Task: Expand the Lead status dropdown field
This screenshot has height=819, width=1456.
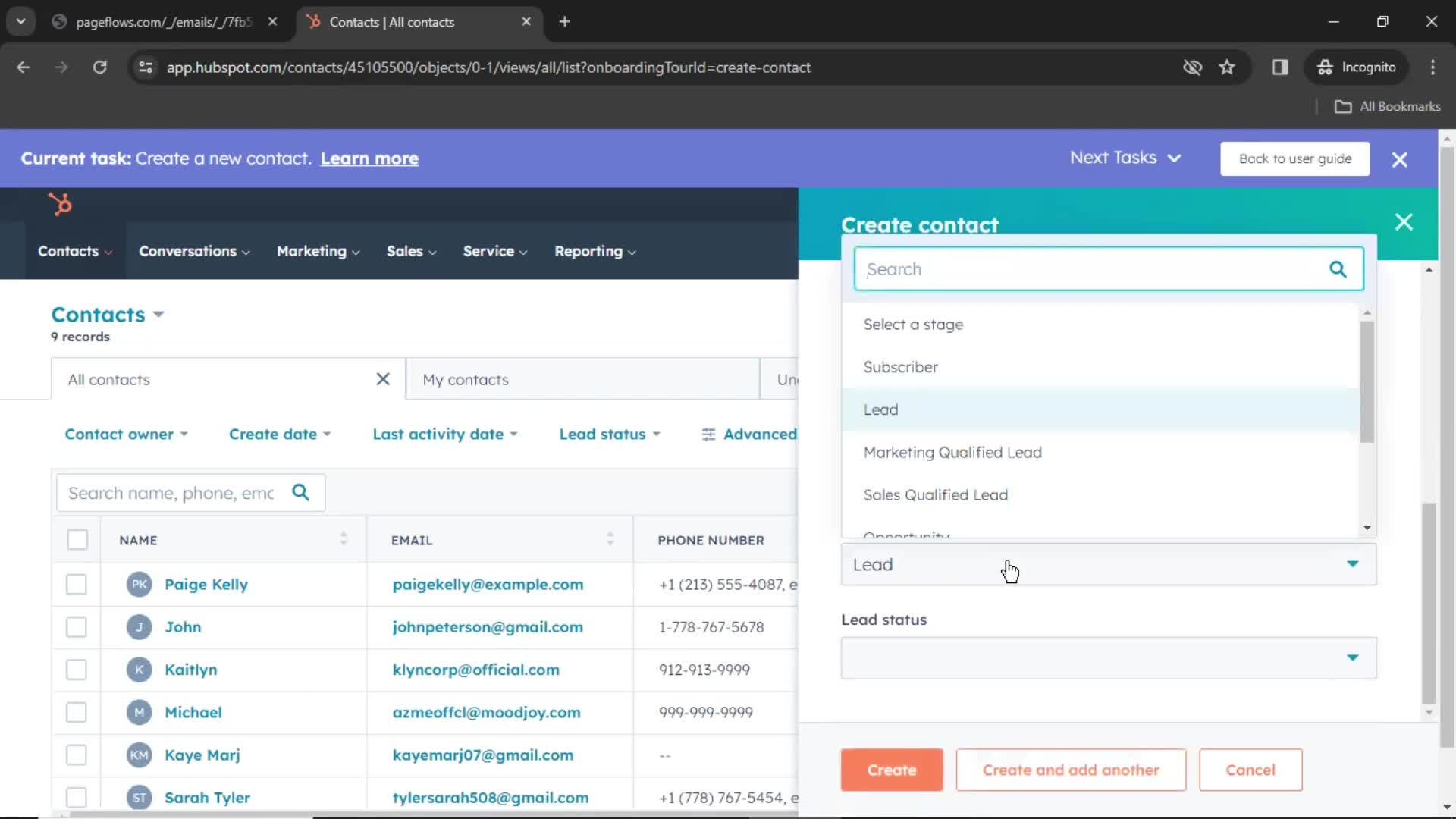Action: 1107,657
